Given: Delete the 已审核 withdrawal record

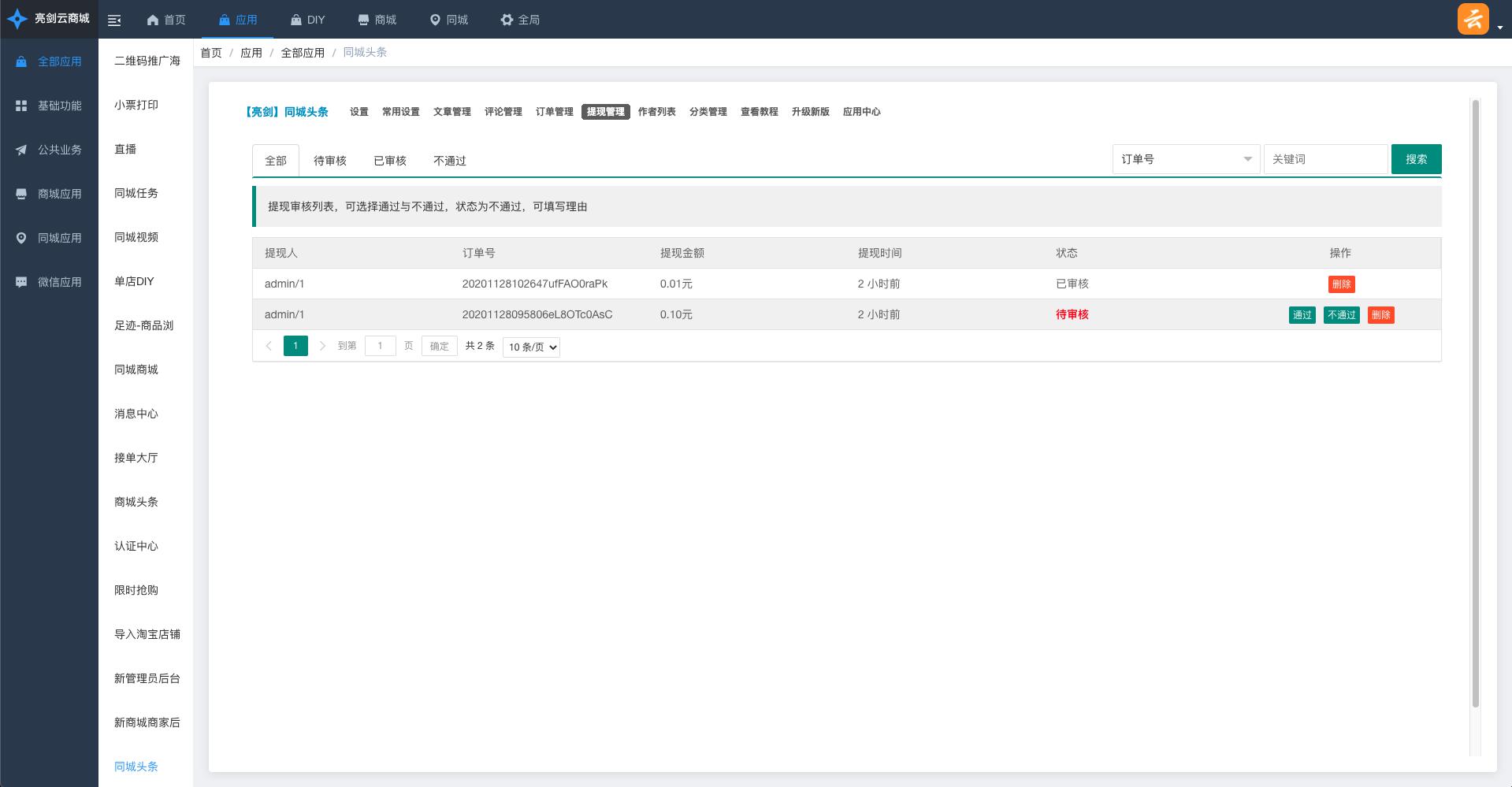Looking at the screenshot, I should click(1341, 284).
